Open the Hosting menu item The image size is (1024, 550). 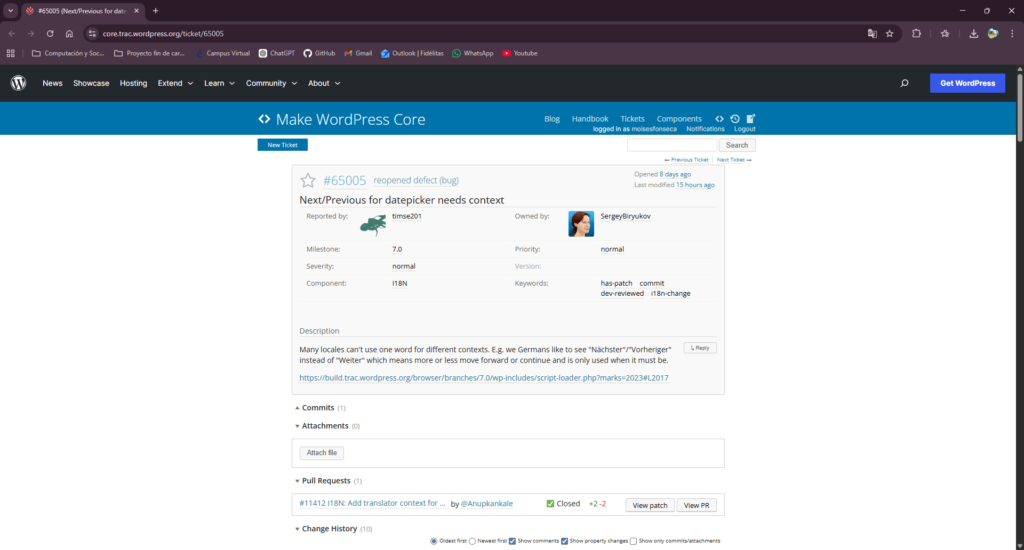pos(133,83)
